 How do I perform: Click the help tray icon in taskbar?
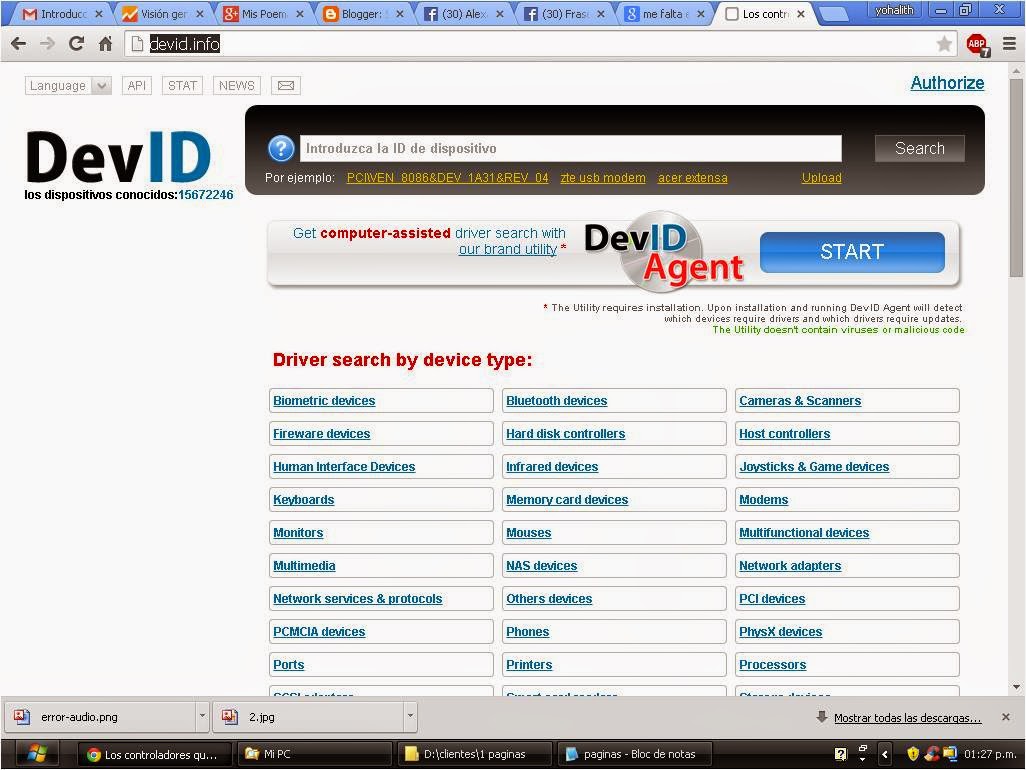(x=841, y=754)
